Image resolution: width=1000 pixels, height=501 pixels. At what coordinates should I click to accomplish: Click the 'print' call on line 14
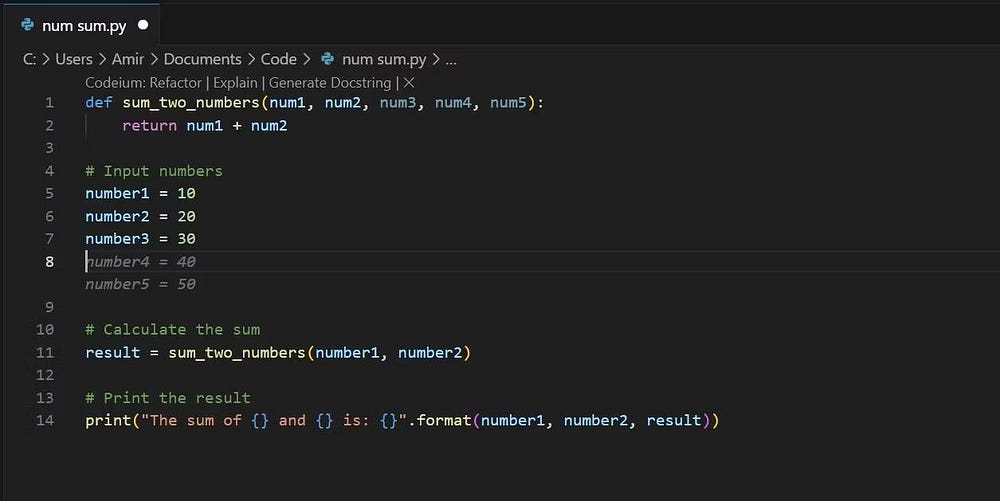point(108,420)
